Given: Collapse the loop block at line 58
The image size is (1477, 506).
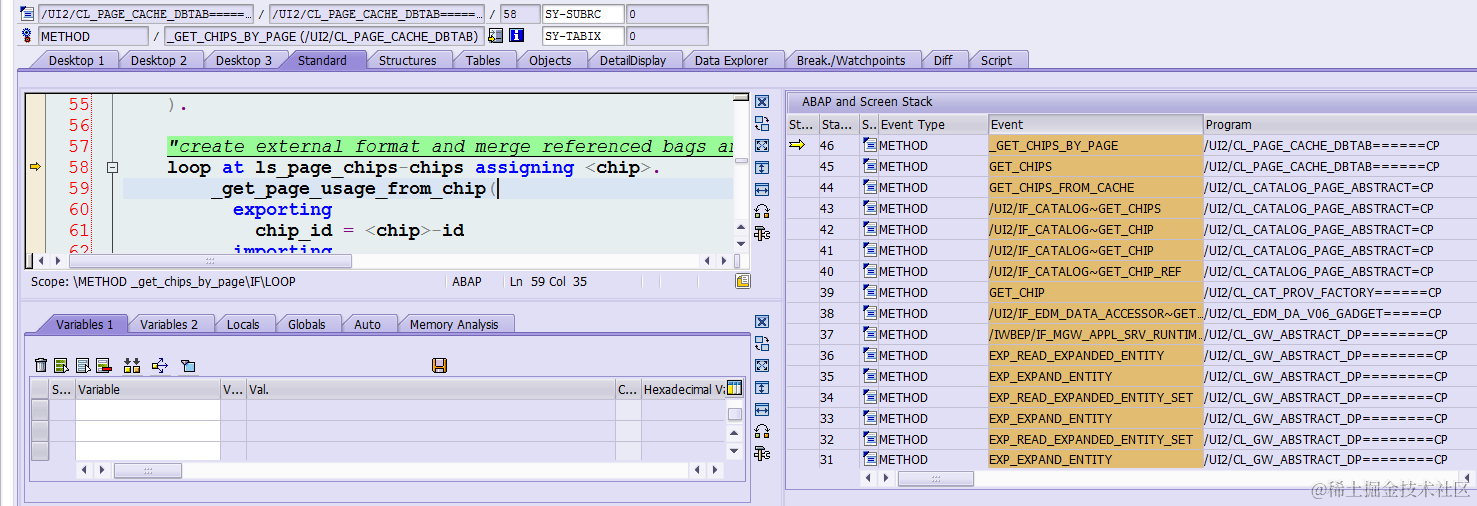Looking at the screenshot, I should (112, 168).
